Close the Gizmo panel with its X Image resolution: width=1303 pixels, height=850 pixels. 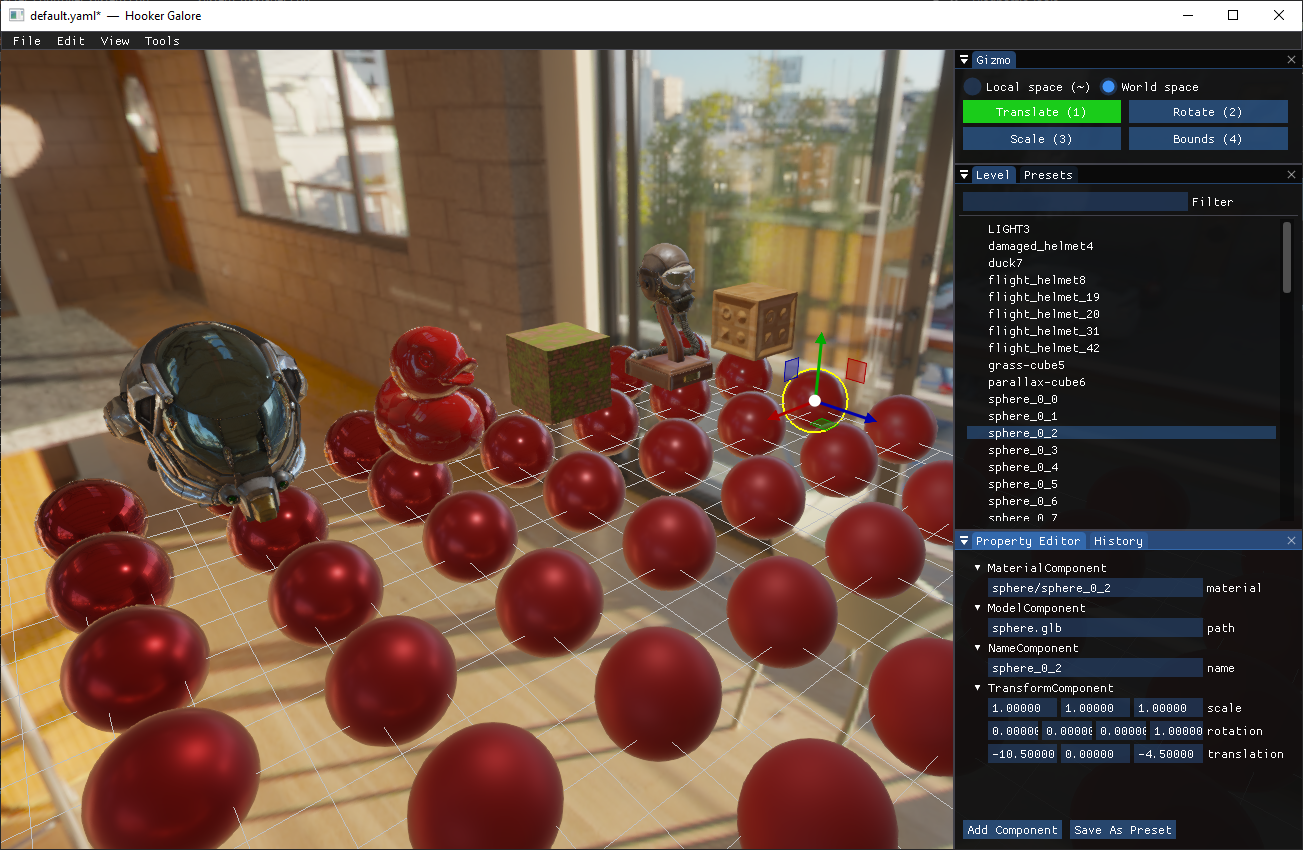(1291, 60)
